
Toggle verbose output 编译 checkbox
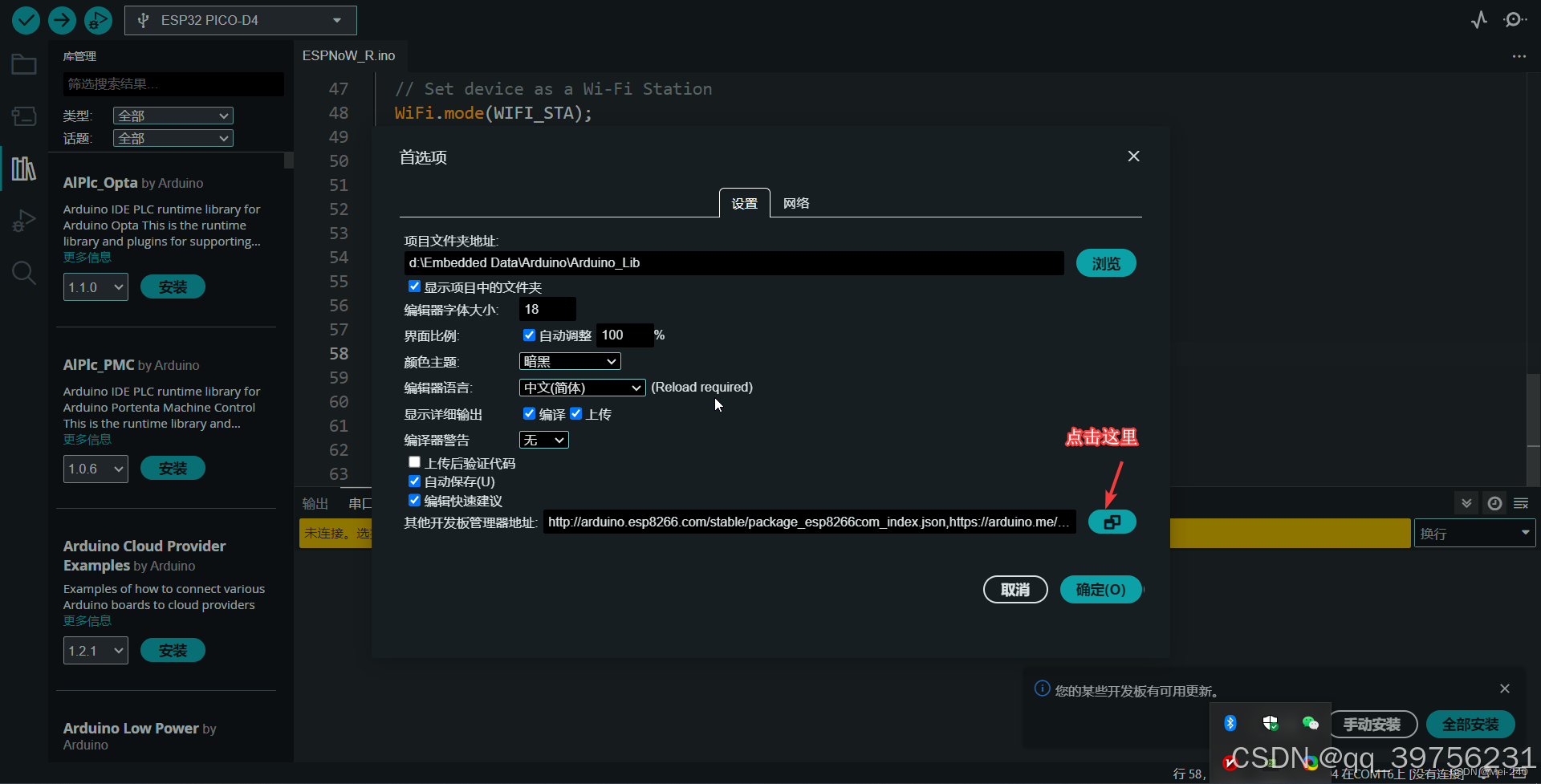[529, 413]
